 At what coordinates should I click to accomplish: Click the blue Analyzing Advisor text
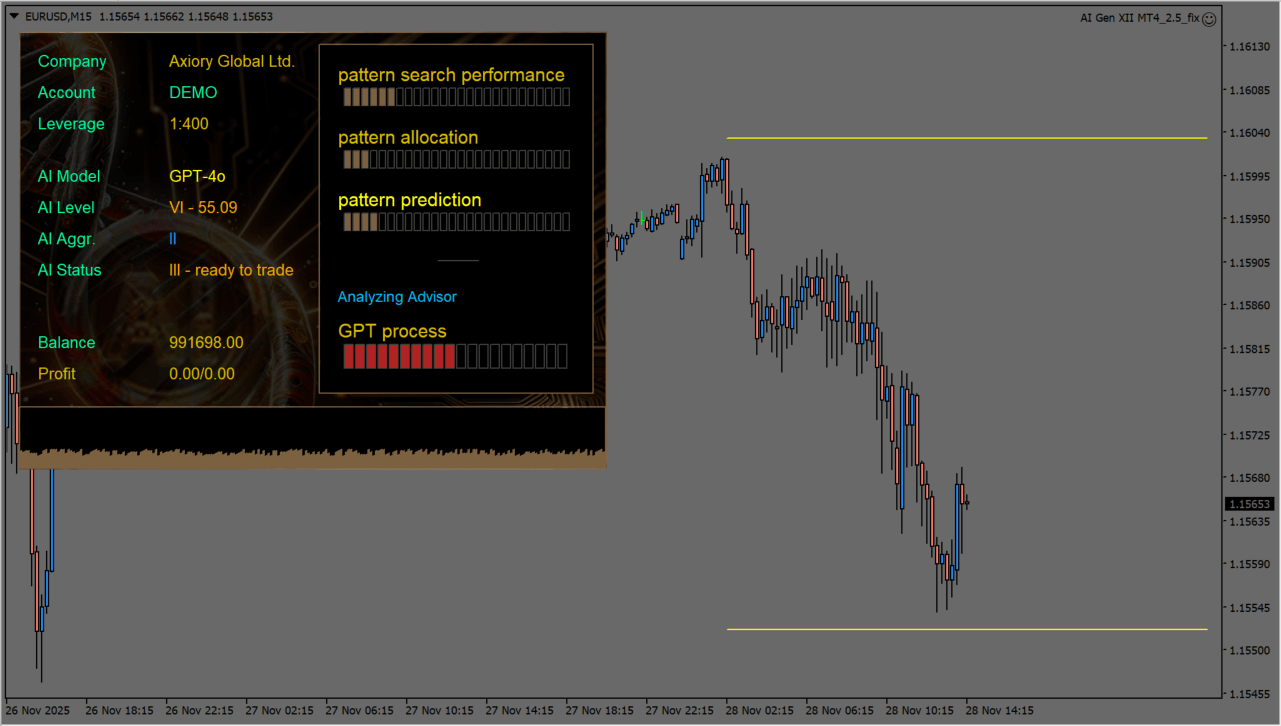[397, 297]
